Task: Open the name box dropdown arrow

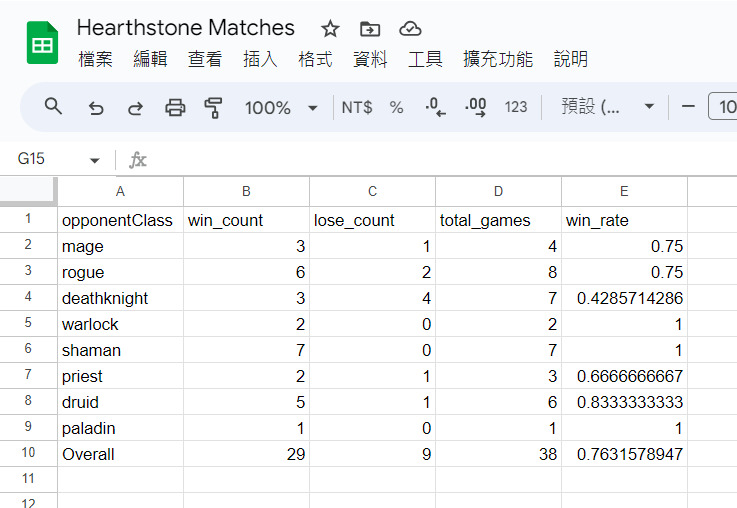Action: click(94, 161)
